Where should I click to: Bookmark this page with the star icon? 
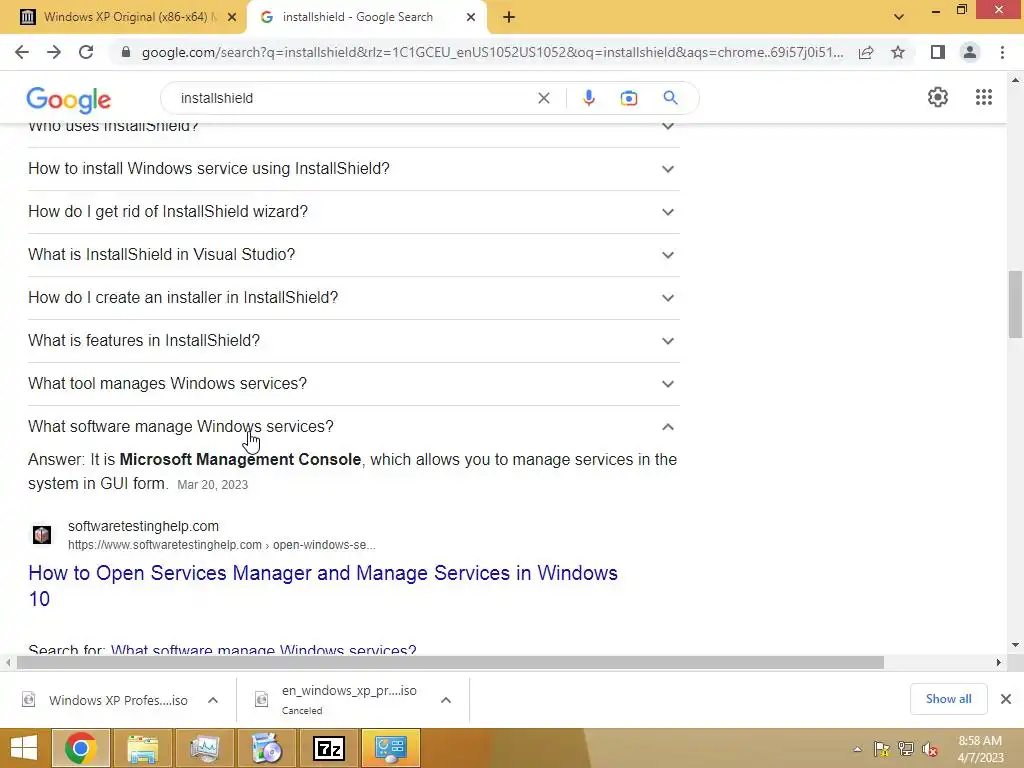tap(898, 52)
